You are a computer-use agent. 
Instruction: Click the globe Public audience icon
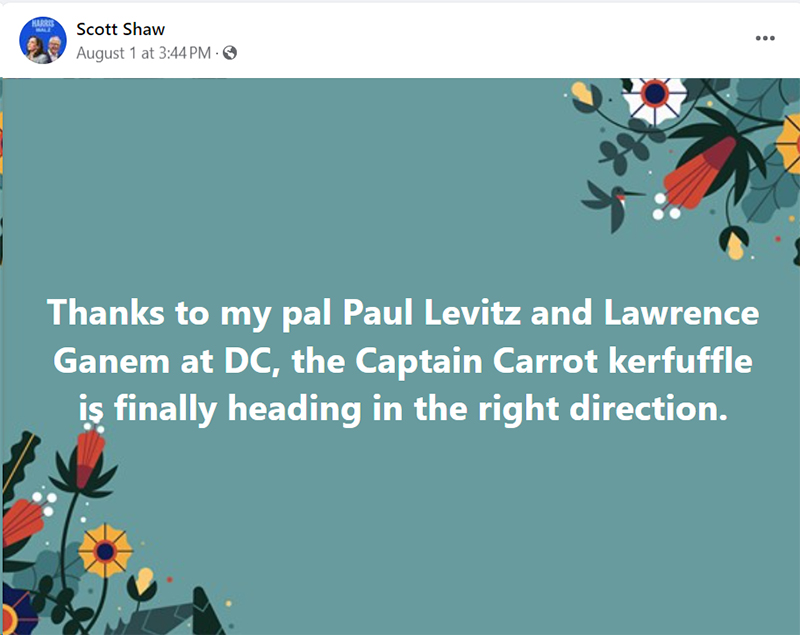(229, 53)
